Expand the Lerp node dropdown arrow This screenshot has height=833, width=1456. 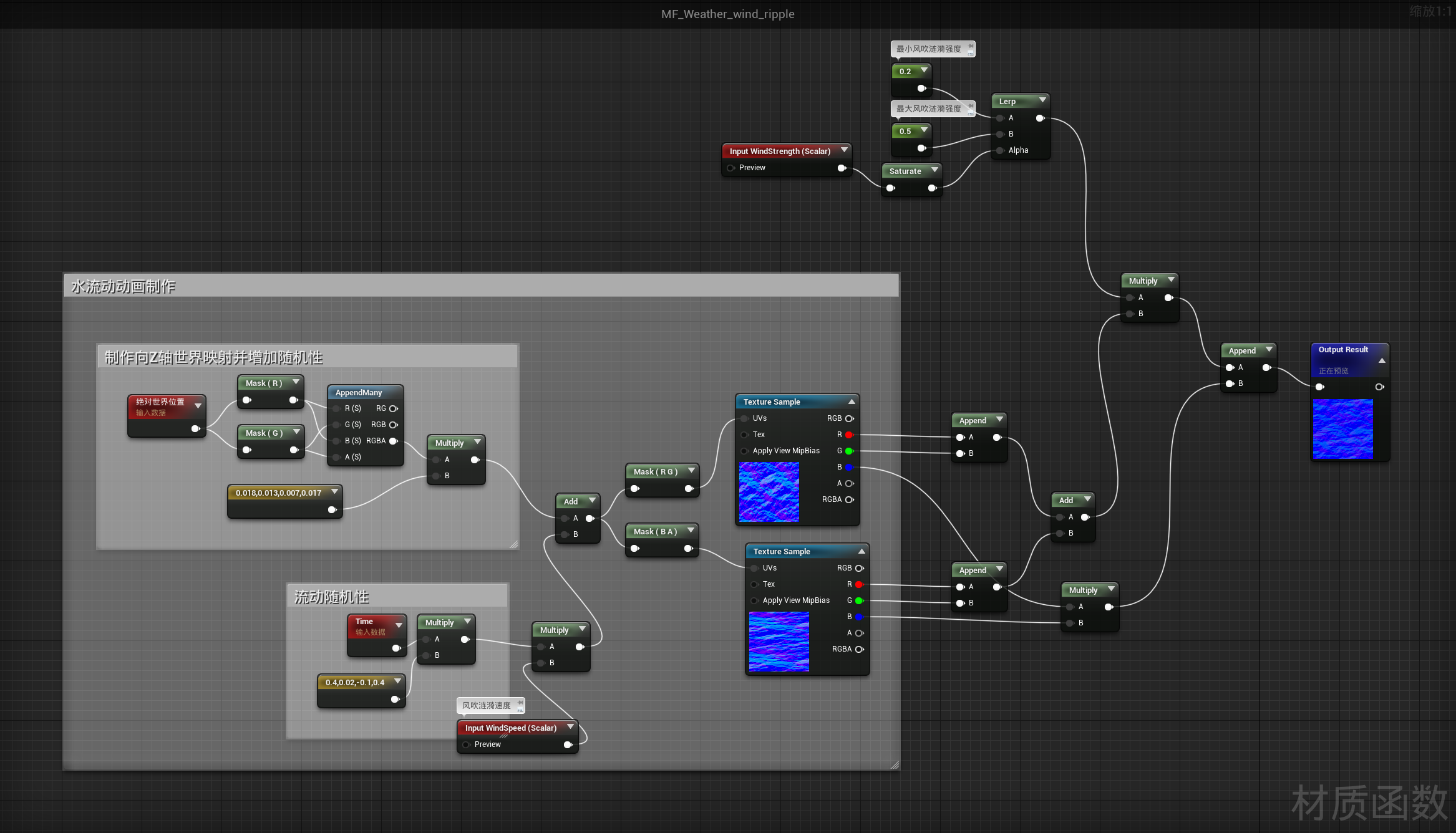[x=1042, y=100]
